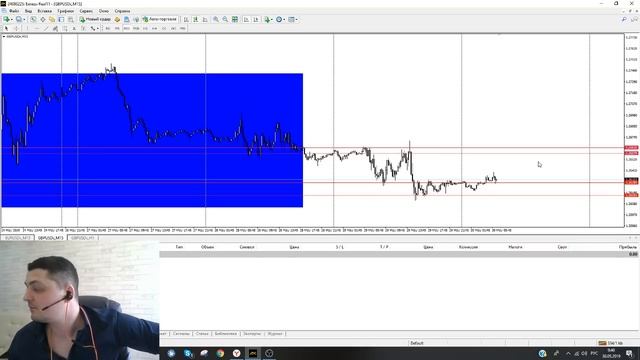Open the Data Window toolbar icon

click(x=42, y=19)
